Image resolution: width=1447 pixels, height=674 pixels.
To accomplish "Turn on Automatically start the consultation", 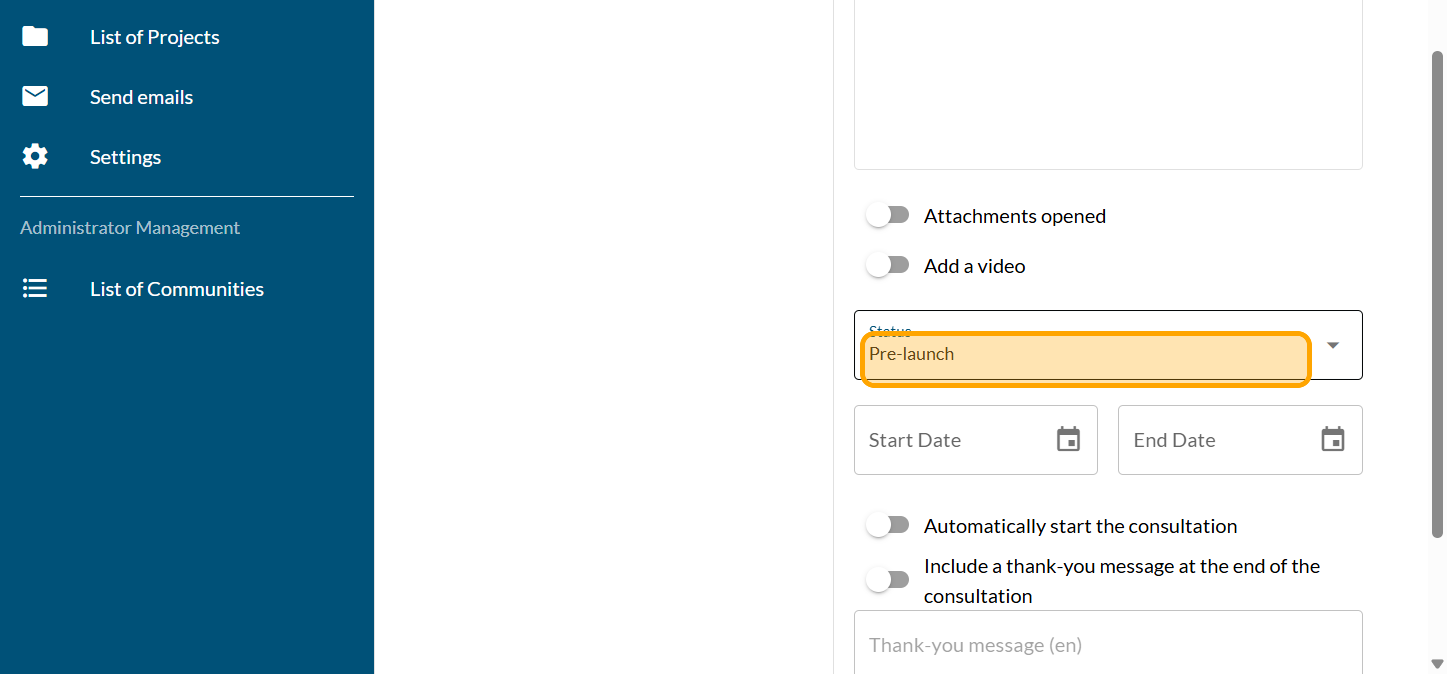I will (887, 526).
